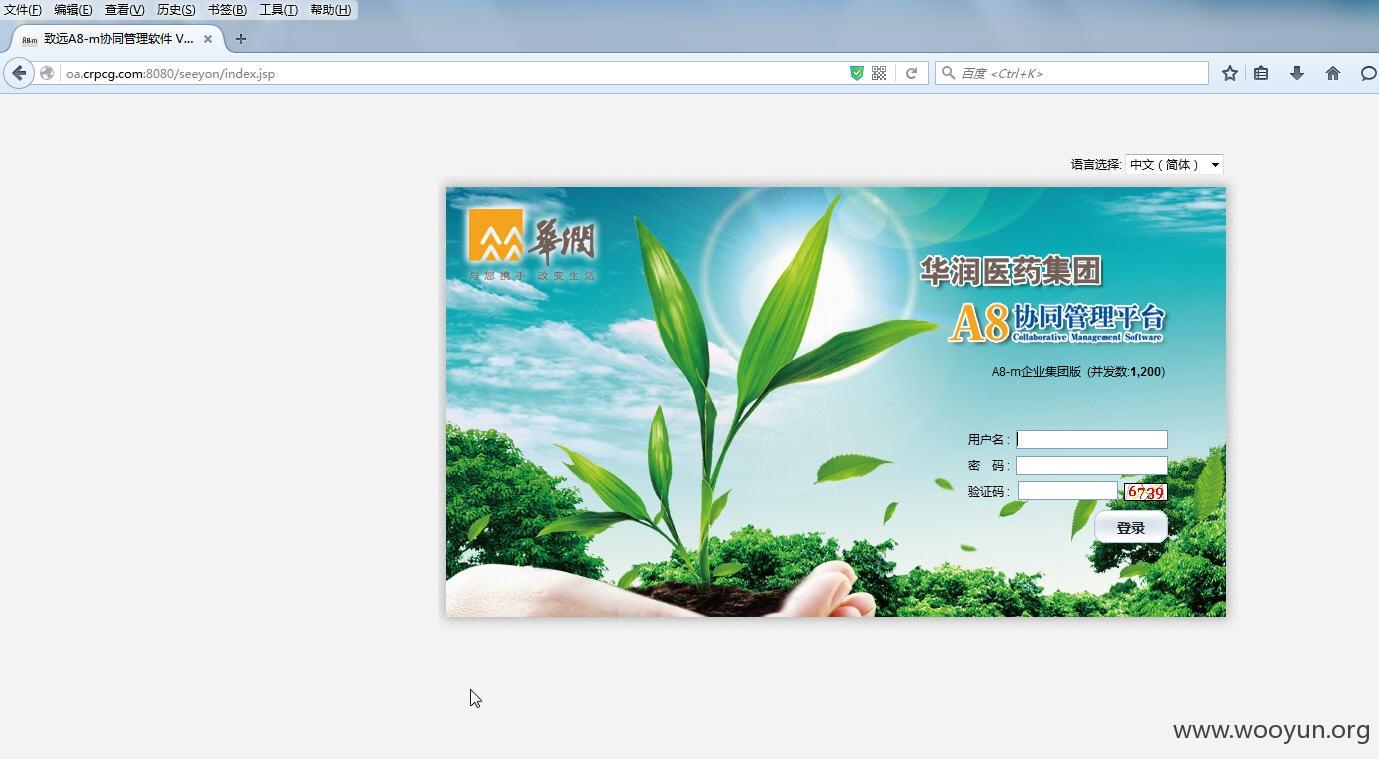Focus the 用户名 input field
The height and width of the screenshot is (759, 1379).
click(x=1092, y=440)
